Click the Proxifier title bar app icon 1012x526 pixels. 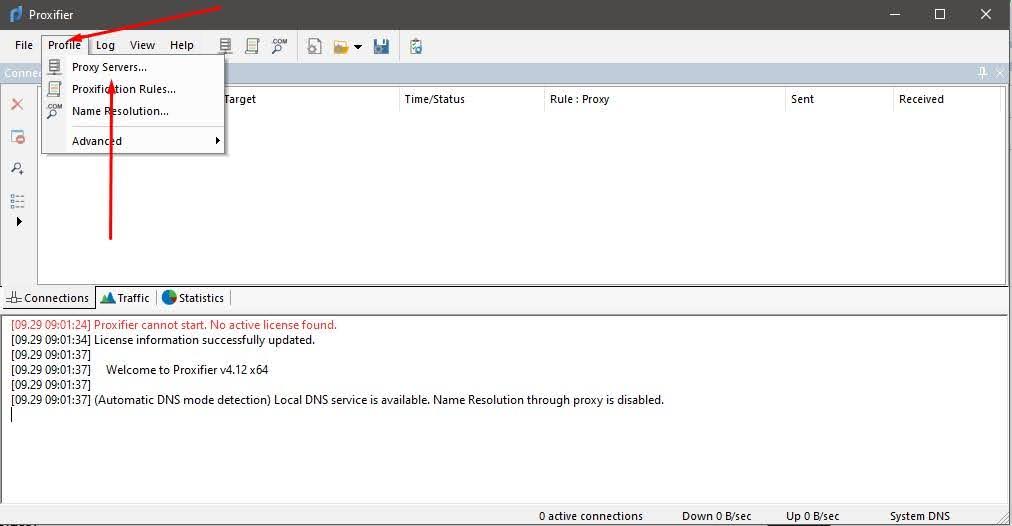(x=16, y=14)
